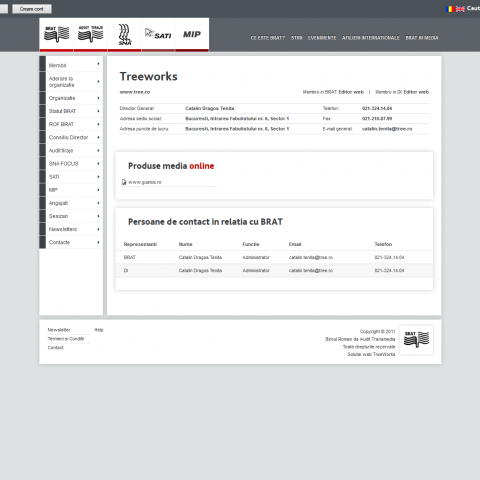Screen dimensions: 480x480
Task: Open the Solutie web TreeWorks link
Action: (371, 354)
